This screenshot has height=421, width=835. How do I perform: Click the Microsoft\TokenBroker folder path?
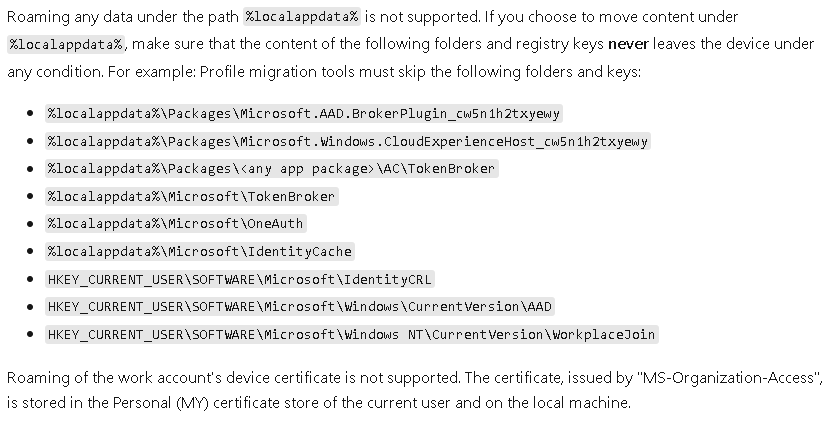192,196
